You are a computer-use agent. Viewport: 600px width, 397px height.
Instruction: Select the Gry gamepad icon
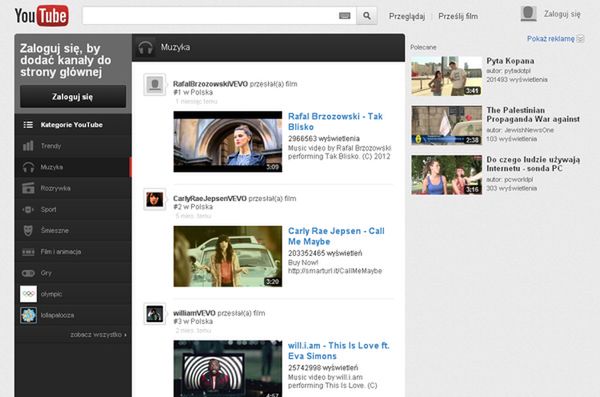pos(28,273)
